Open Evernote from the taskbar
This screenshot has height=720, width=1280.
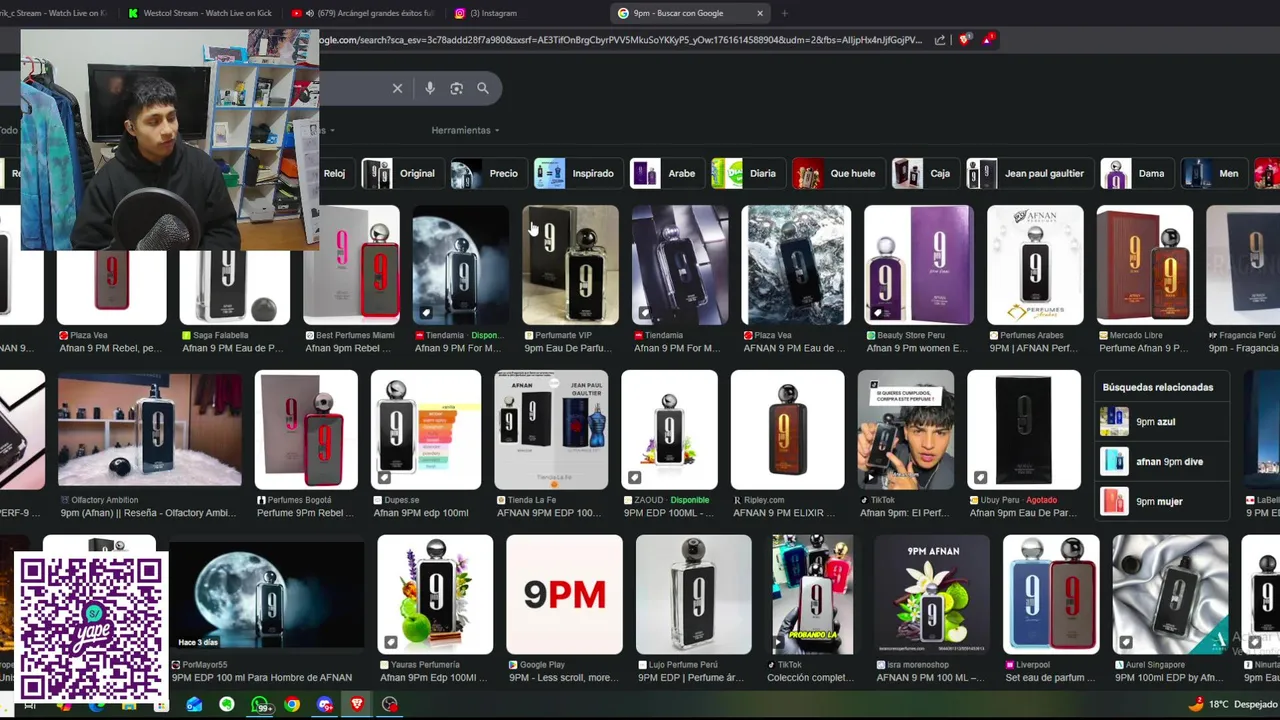coord(227,705)
